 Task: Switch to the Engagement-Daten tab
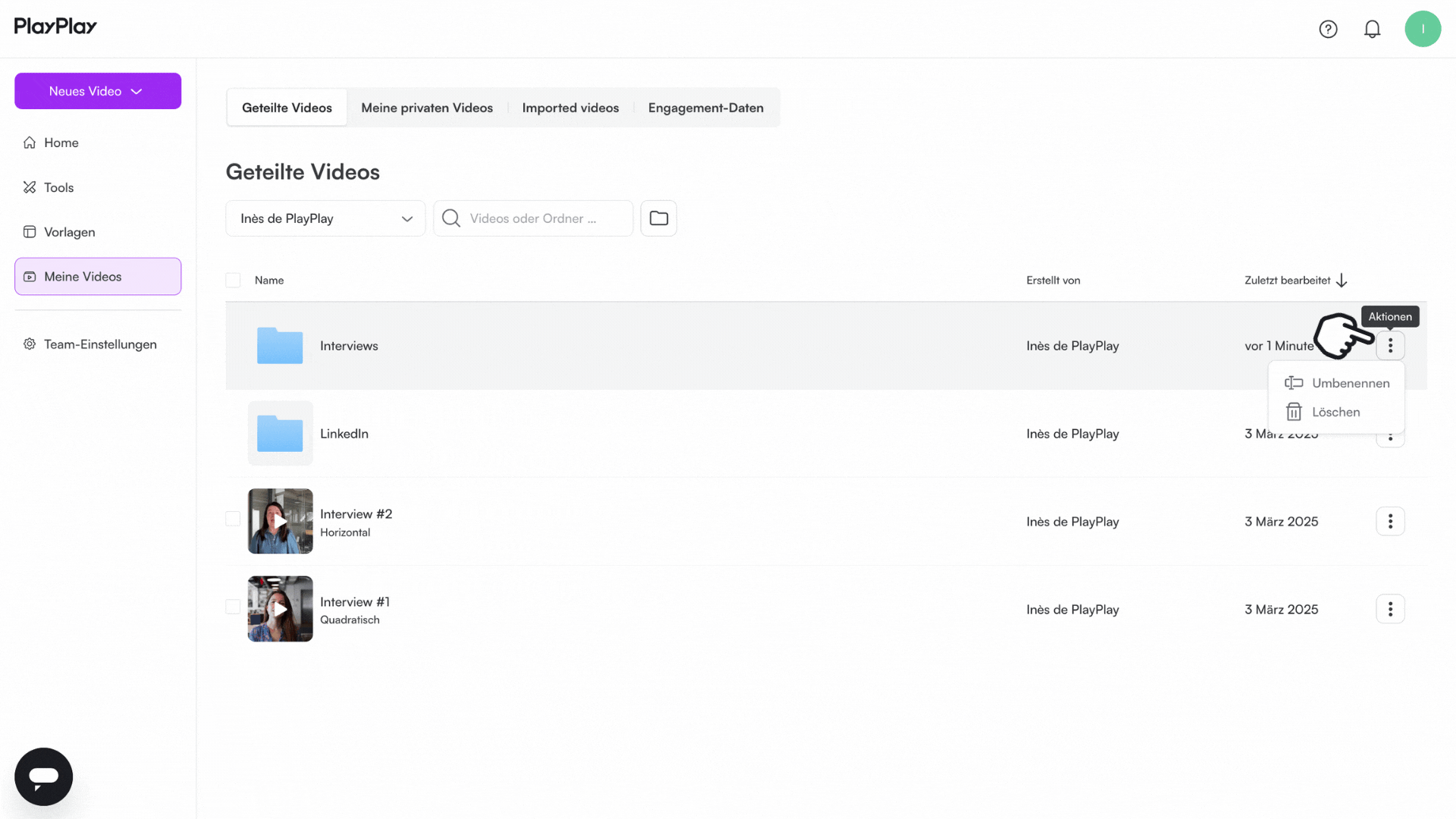tap(705, 108)
